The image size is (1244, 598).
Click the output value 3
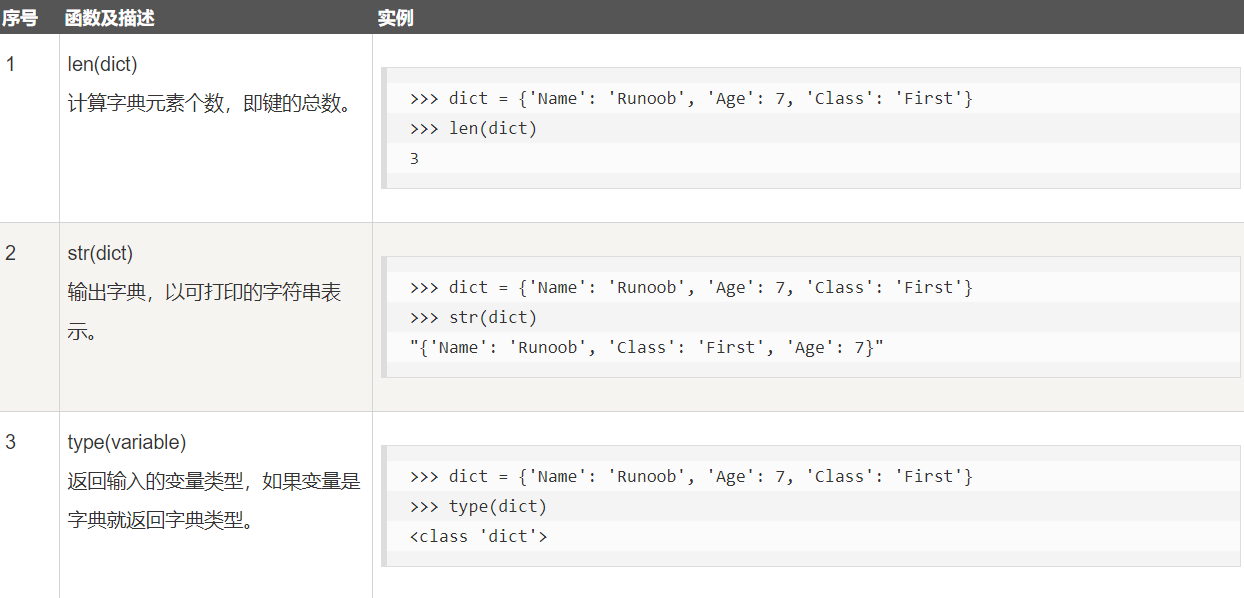pyautogui.click(x=414, y=158)
